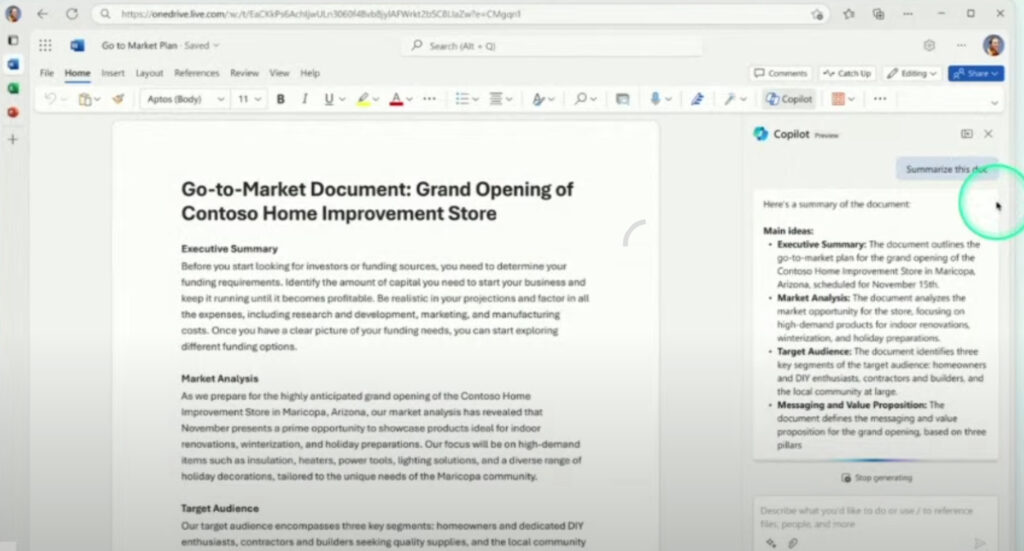Viewport: 1024px width, 551px height.
Task: Expand the Editing mode dropdown
Action: pyautogui.click(x=913, y=73)
